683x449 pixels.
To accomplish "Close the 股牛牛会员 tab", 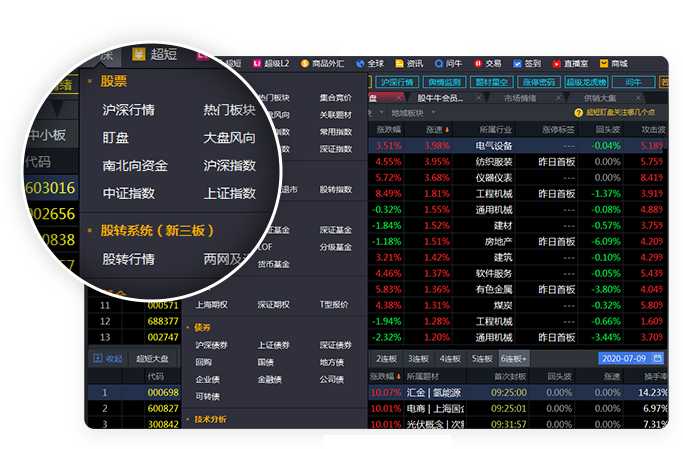I will [478, 98].
